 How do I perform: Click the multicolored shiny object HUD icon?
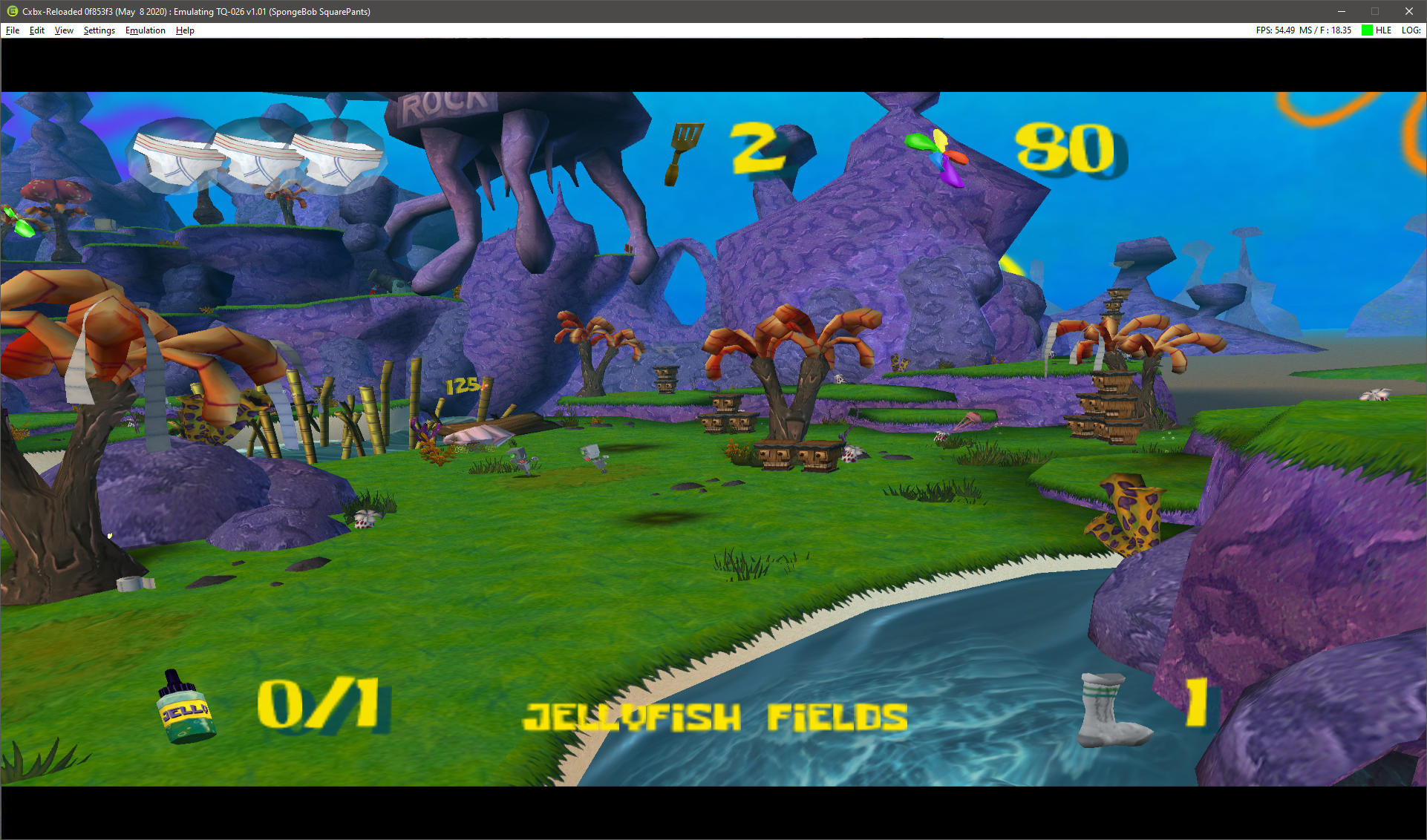[x=938, y=157]
